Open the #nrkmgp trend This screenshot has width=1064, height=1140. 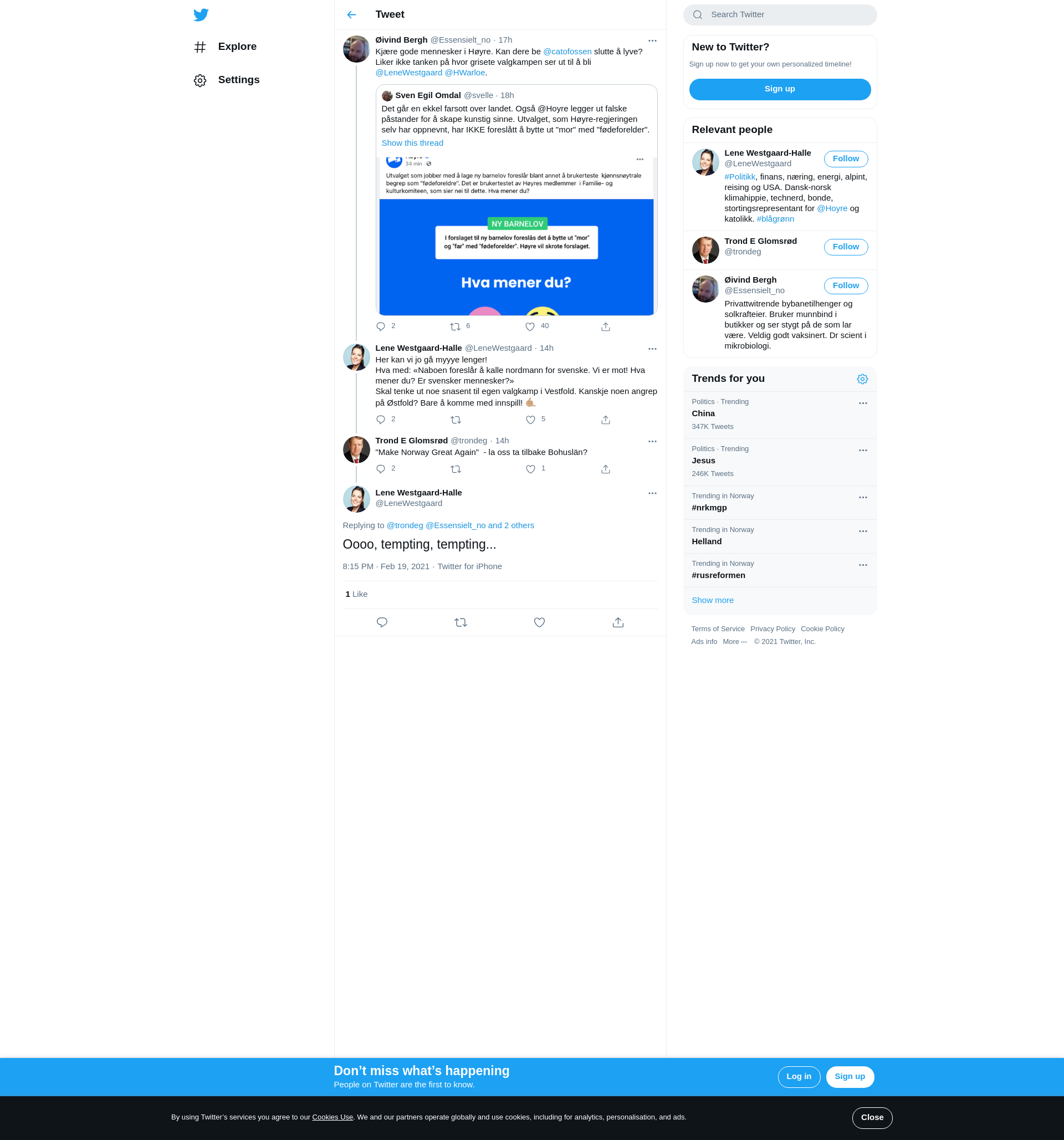tap(780, 502)
